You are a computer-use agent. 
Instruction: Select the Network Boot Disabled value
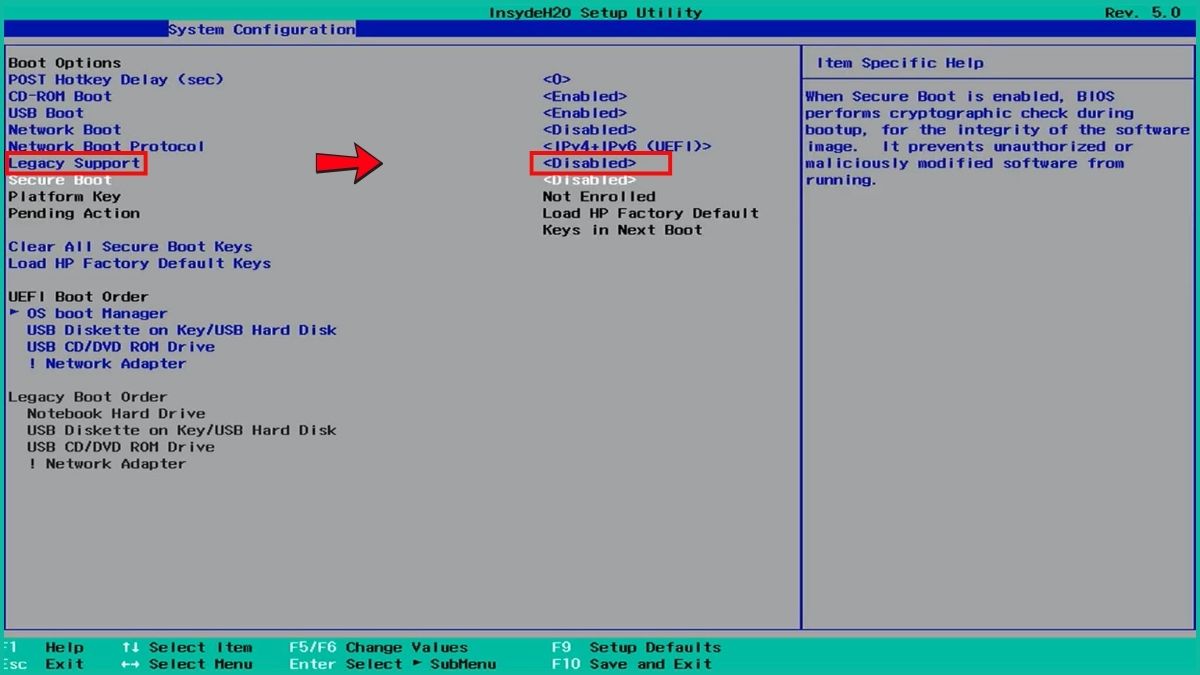pyautogui.click(x=589, y=130)
